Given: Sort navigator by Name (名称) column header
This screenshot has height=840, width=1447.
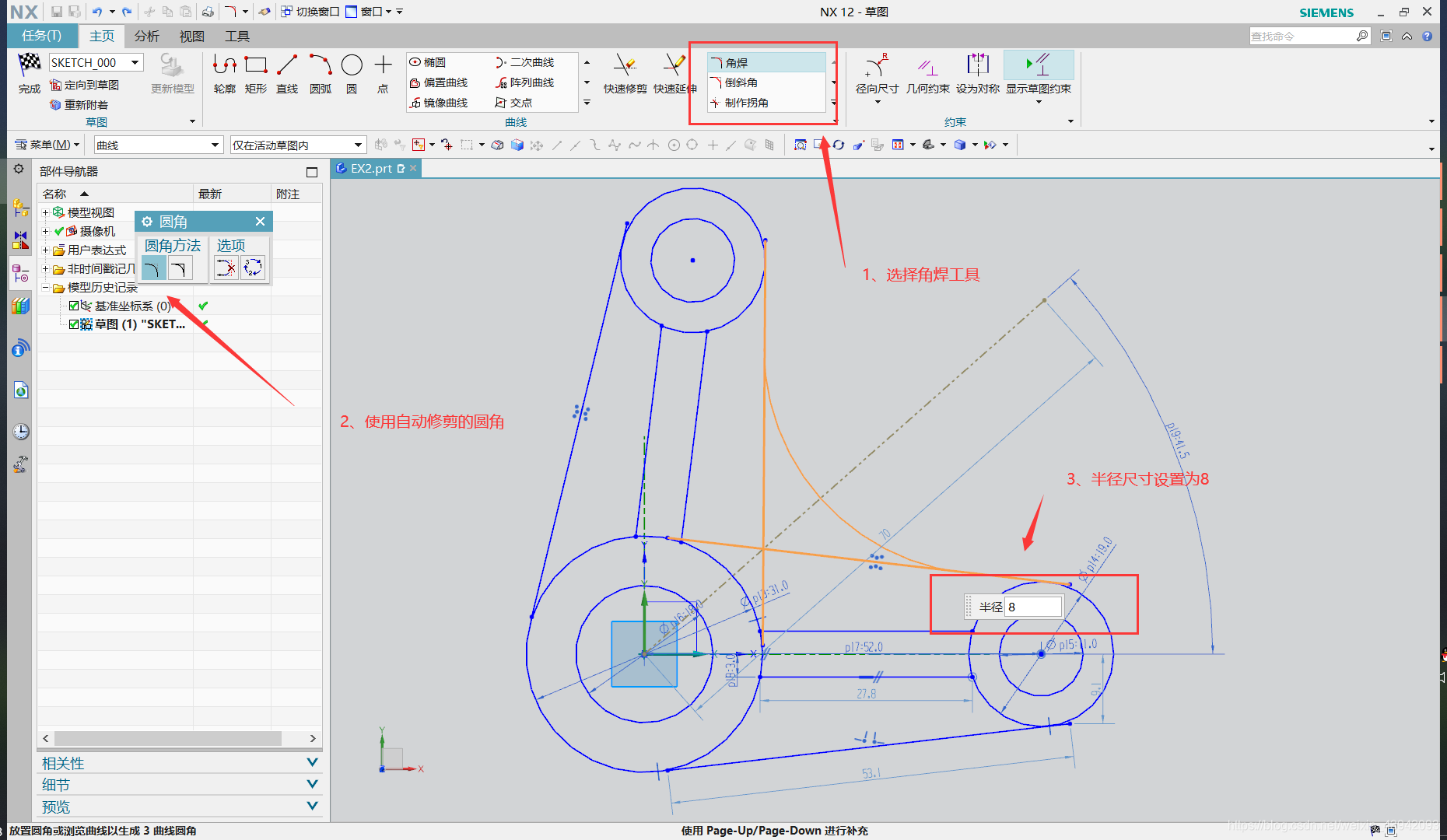Looking at the screenshot, I should click(x=115, y=194).
